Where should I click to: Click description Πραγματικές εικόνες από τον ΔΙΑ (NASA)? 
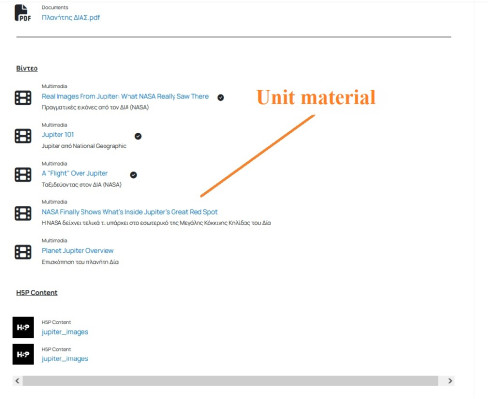coord(95,107)
